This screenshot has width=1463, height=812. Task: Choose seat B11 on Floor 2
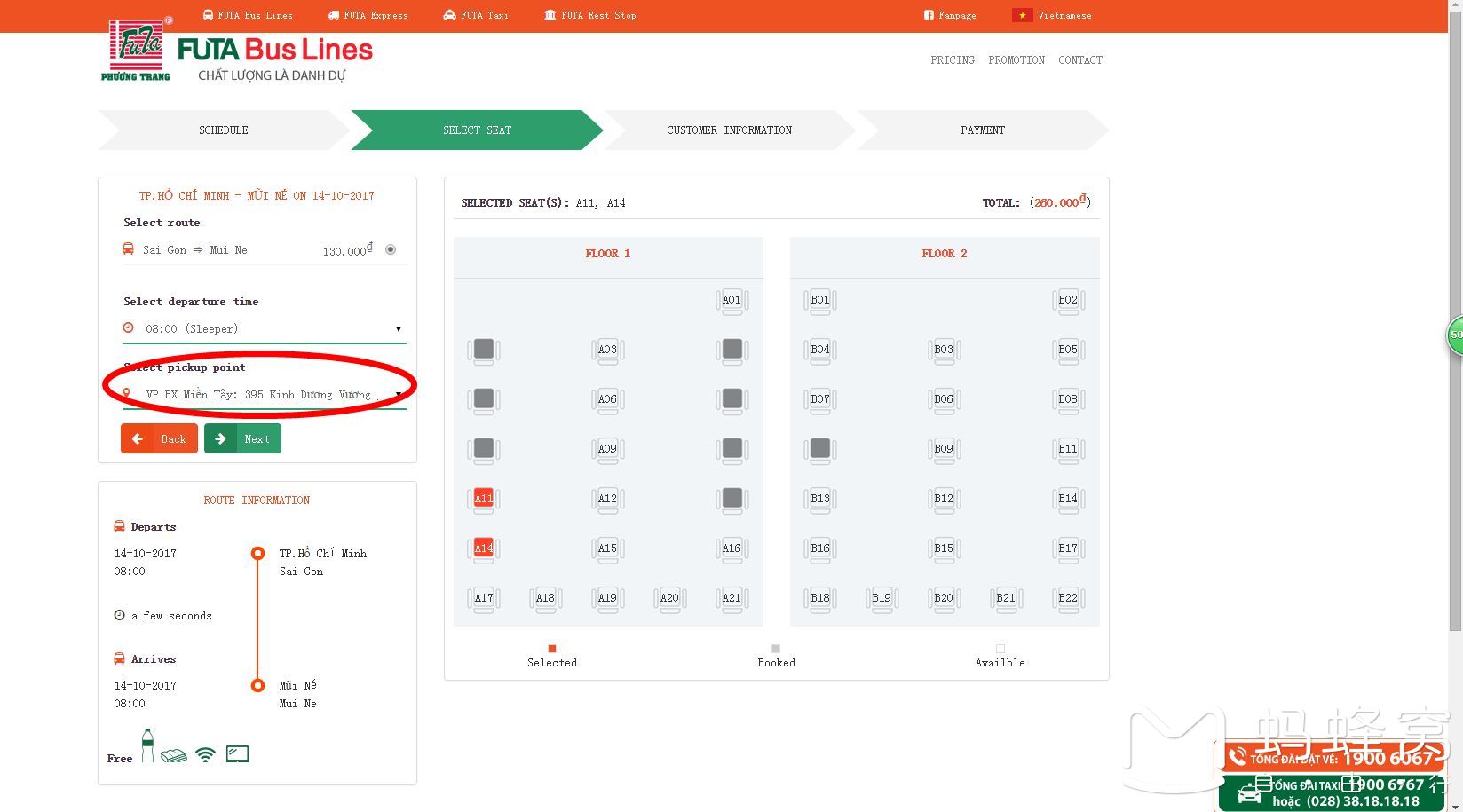tap(1068, 449)
